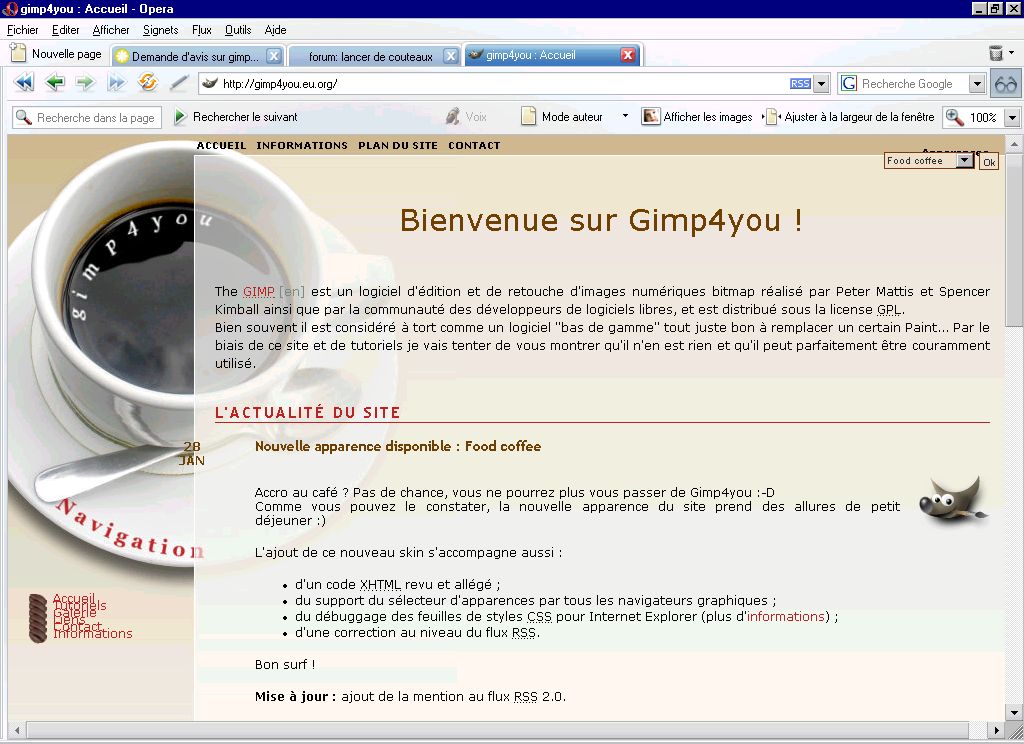Screen dimensions: 1024x744
Task: Click the Wilber GIMP mascot image
Action: coord(953,501)
